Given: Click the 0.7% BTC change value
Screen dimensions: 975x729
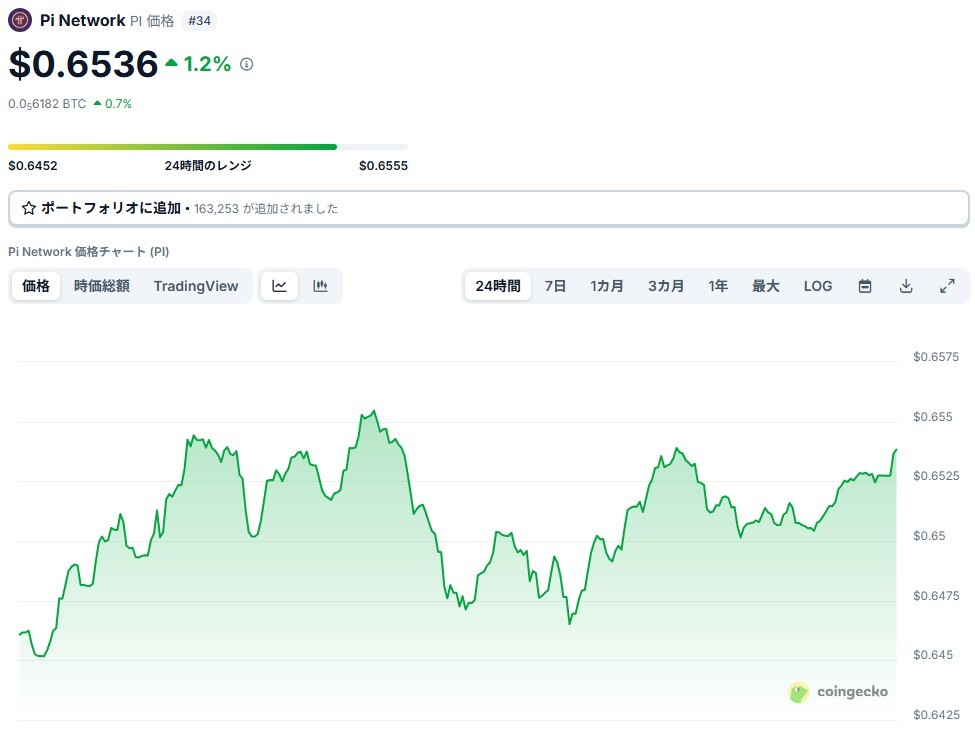Looking at the screenshot, I should coord(118,104).
